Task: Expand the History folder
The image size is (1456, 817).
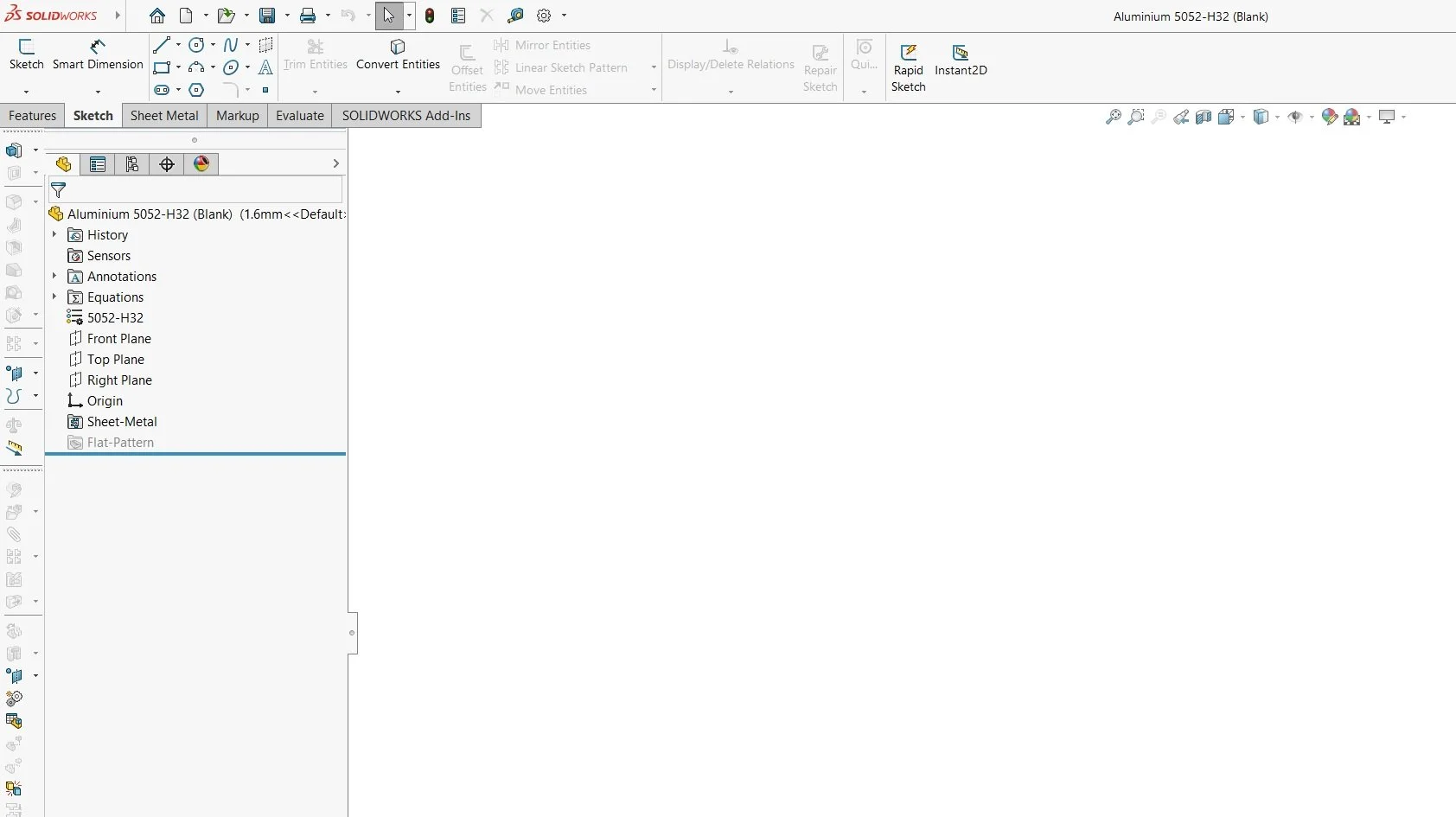Action: coord(54,234)
